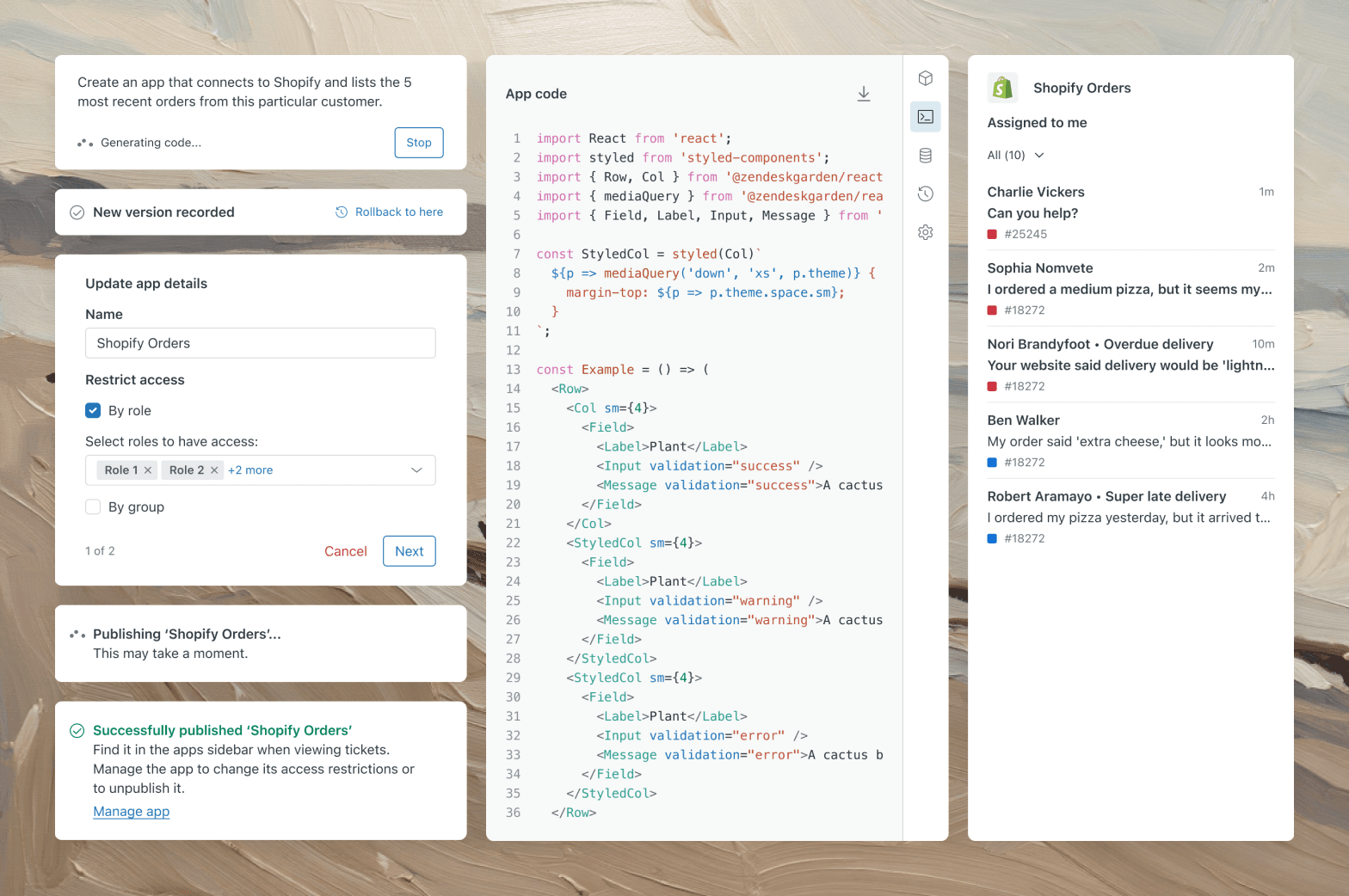Open Nori Brandyfoot overdue delivery ticket
This screenshot has height=896, width=1349.
point(1130,365)
